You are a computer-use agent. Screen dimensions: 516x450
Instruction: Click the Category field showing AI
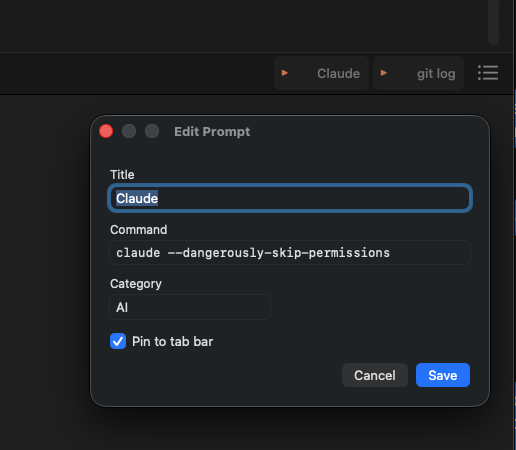[190, 307]
